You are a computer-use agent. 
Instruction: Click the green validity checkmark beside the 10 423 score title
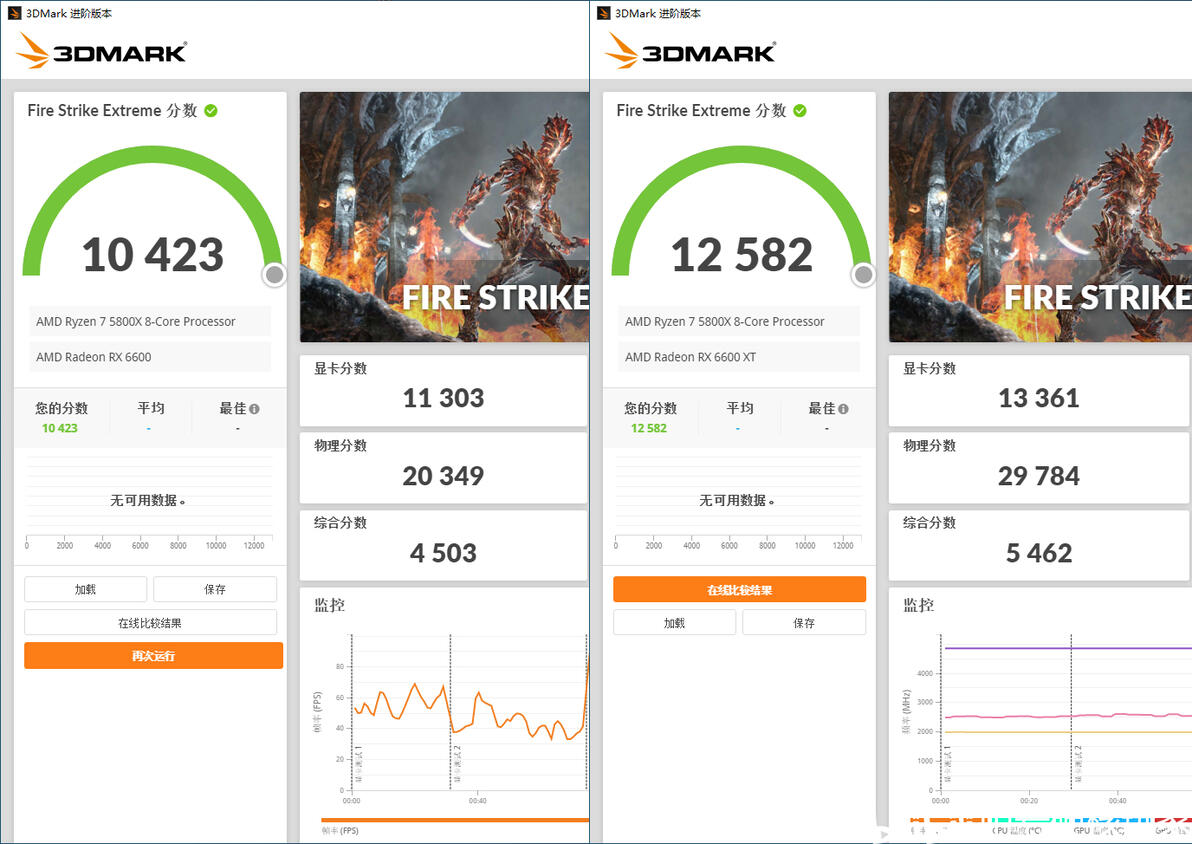[211, 111]
